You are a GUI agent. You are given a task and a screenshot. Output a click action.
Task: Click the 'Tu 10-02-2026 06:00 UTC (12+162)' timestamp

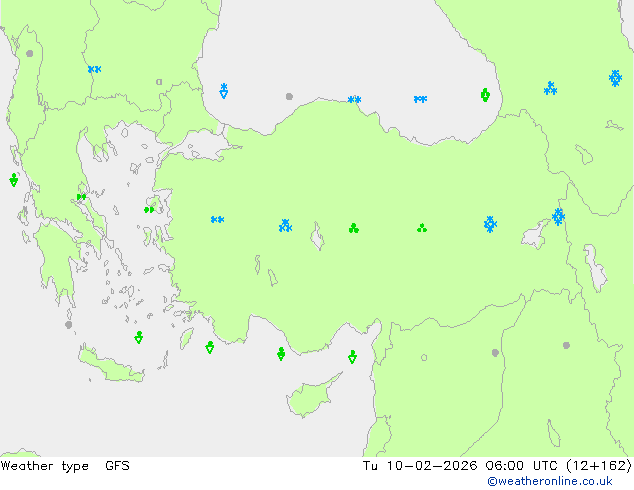pos(497,466)
